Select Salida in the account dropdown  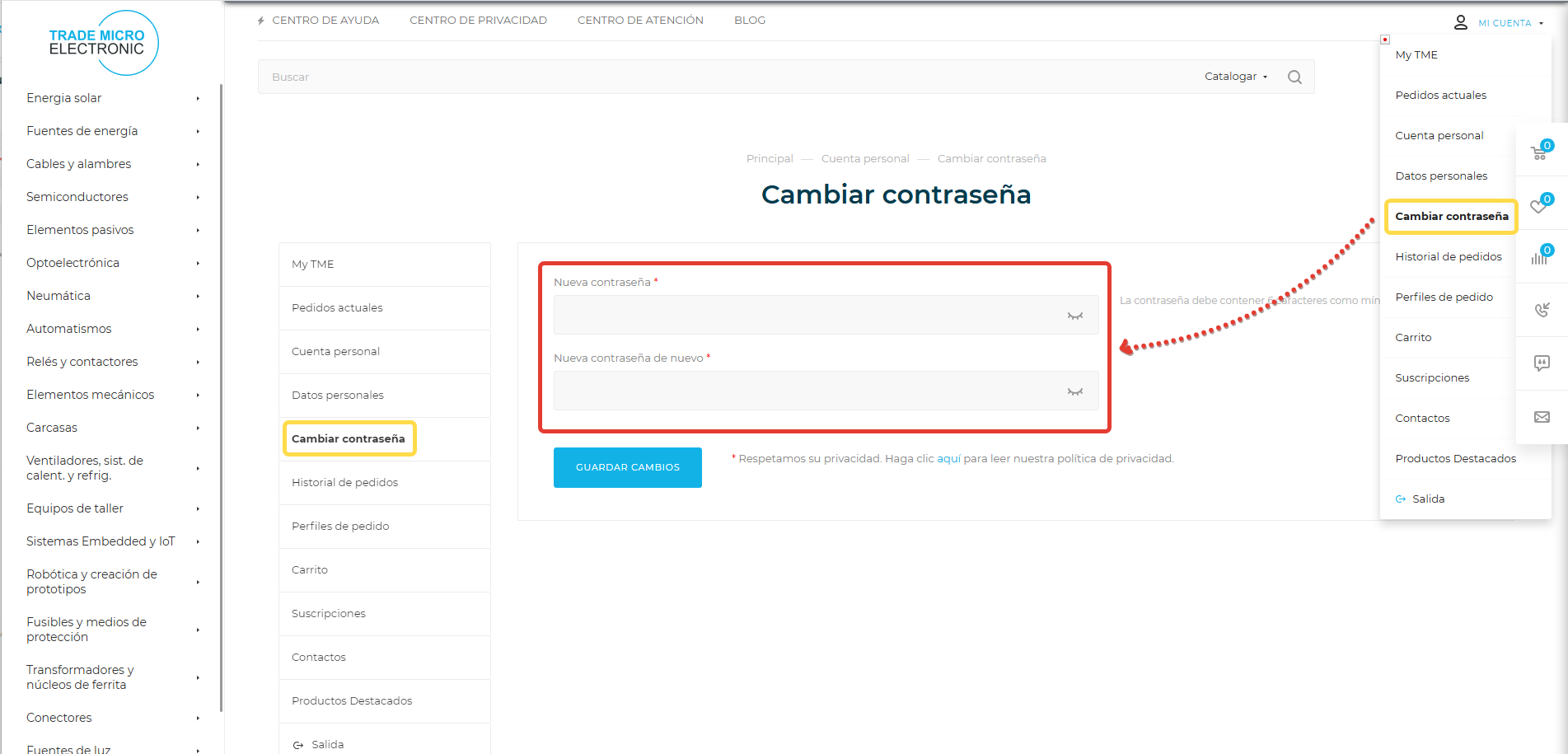(1428, 499)
